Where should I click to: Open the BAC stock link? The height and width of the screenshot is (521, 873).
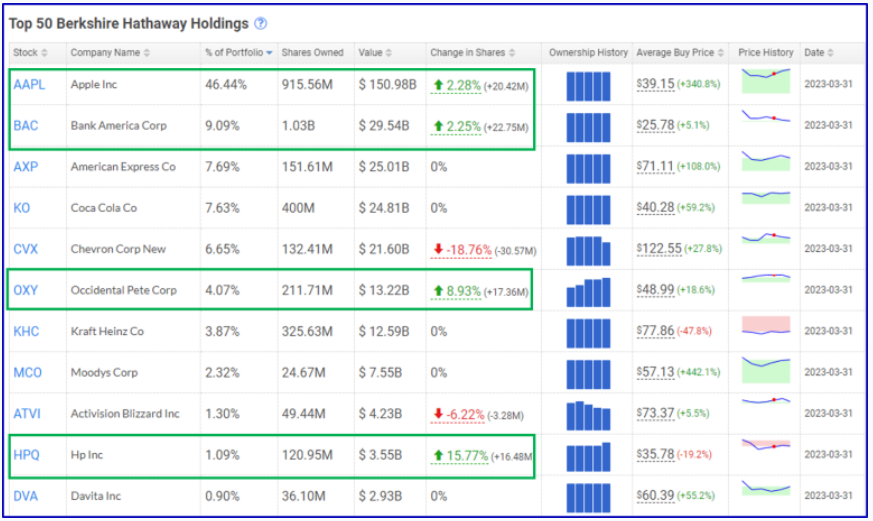26,126
